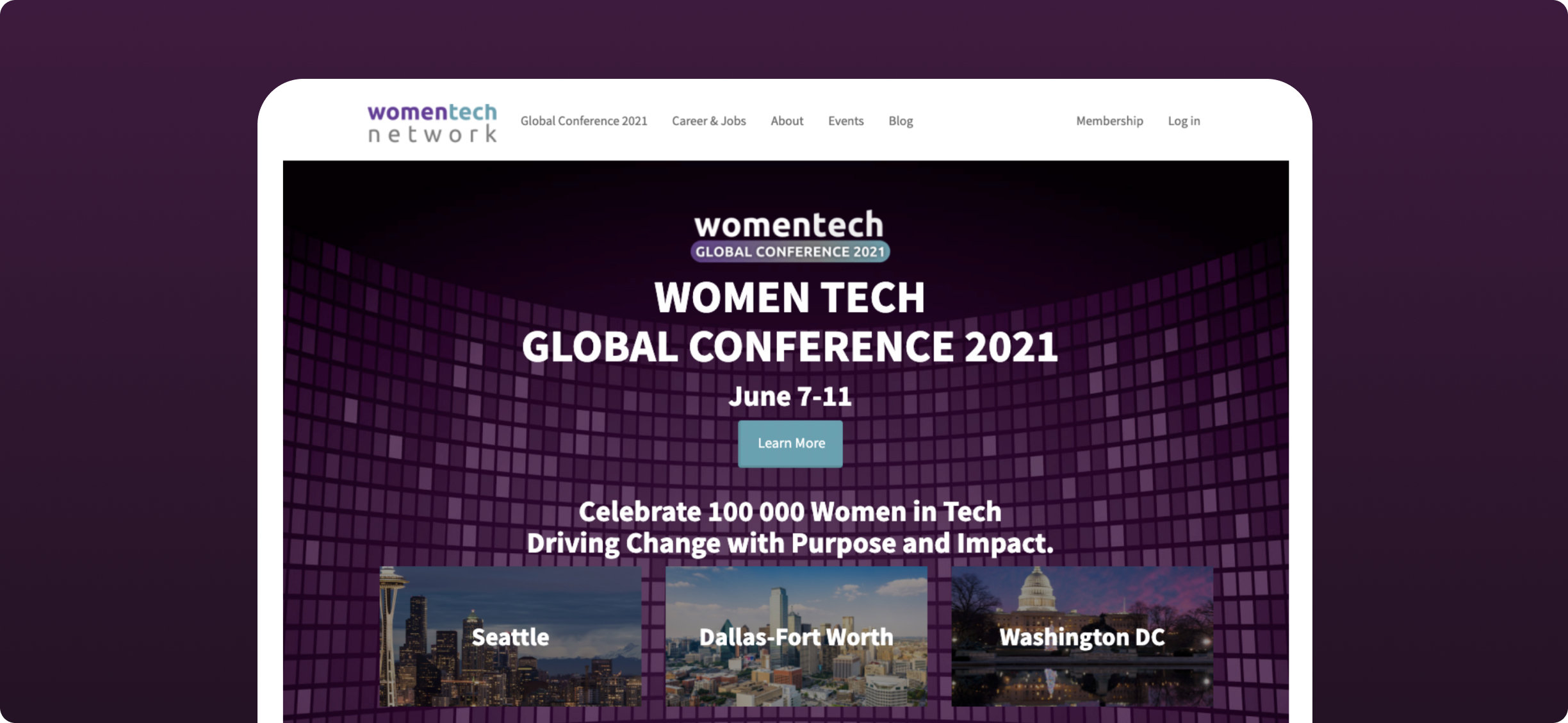Viewport: 1568px width, 723px height.
Task: Open the Events nav link
Action: click(845, 121)
